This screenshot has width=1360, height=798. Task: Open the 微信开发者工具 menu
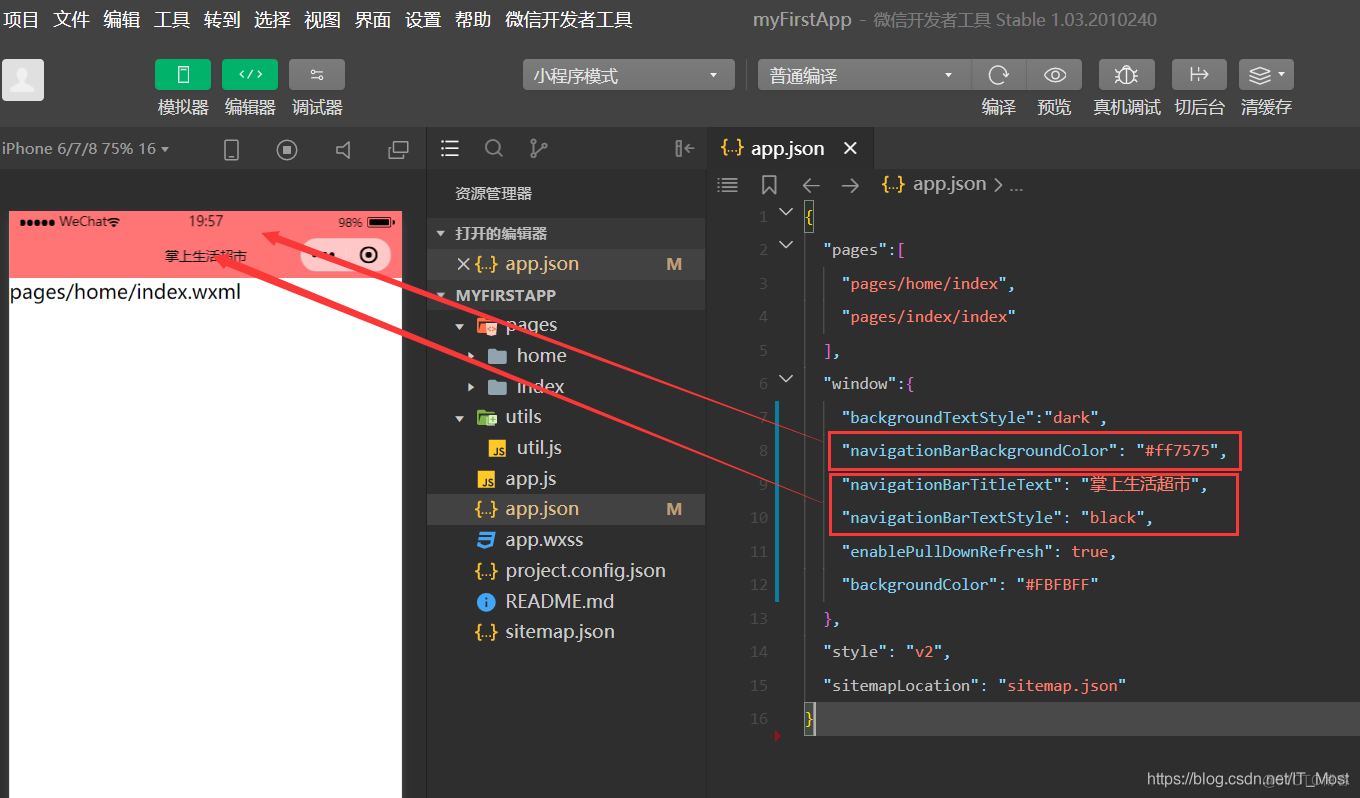569,20
